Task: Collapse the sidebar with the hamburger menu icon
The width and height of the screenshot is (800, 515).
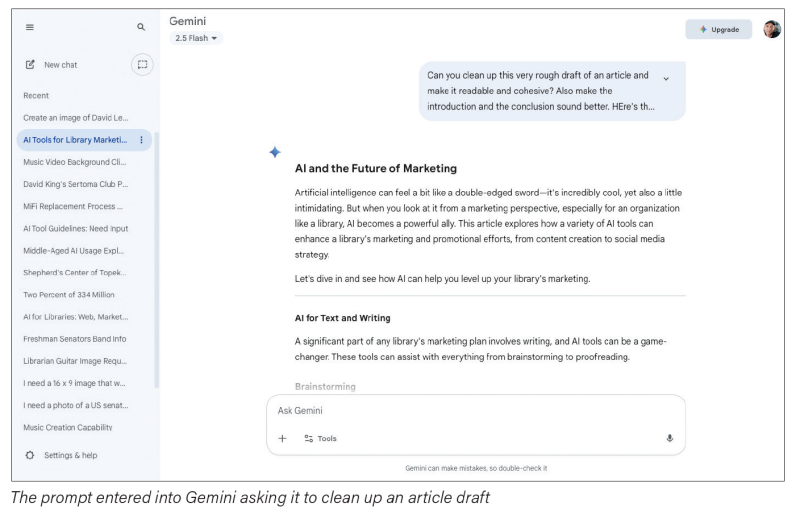Action: click(x=30, y=27)
